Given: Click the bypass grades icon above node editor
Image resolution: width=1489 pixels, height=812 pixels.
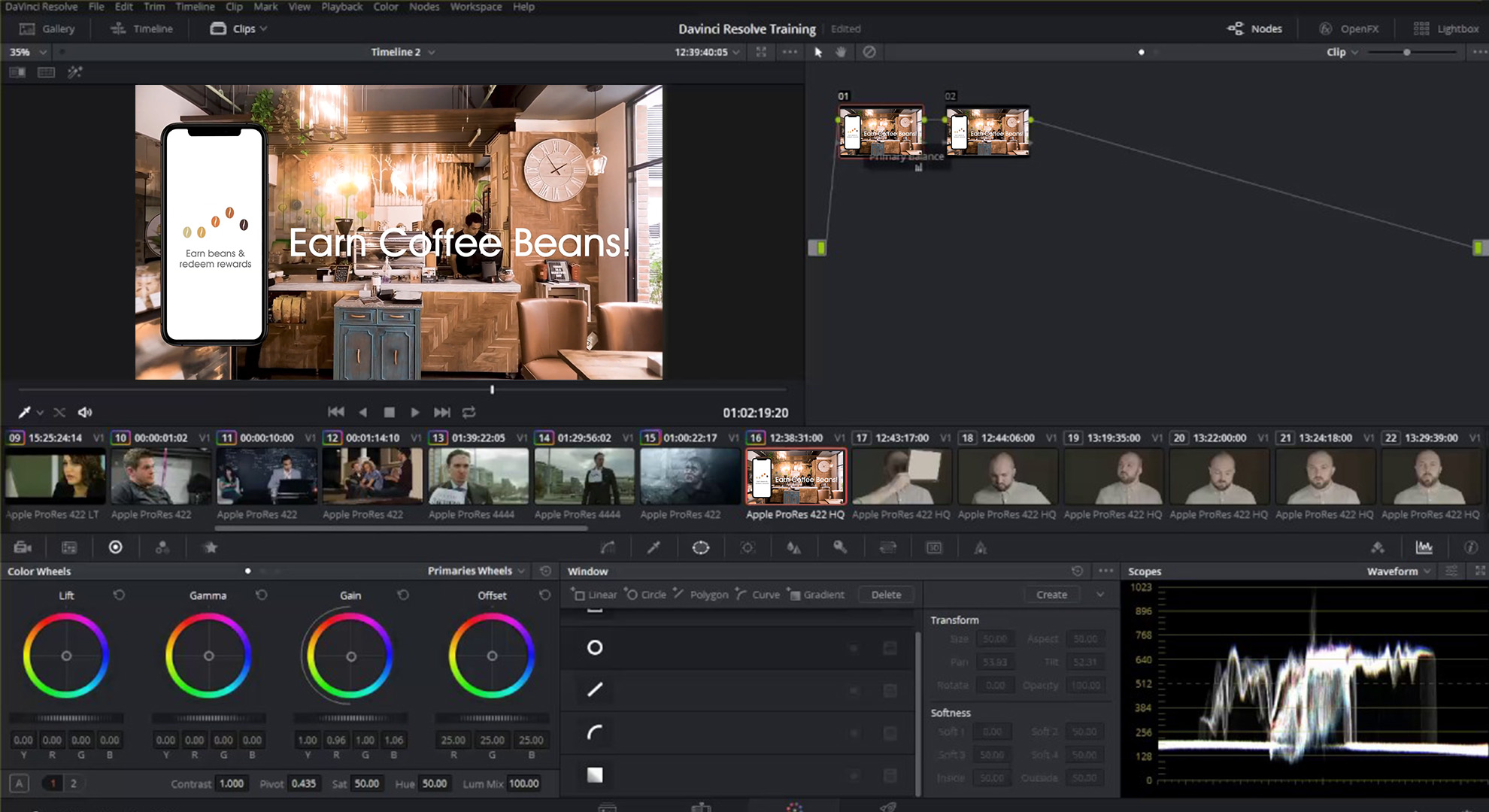Looking at the screenshot, I should coord(869,52).
